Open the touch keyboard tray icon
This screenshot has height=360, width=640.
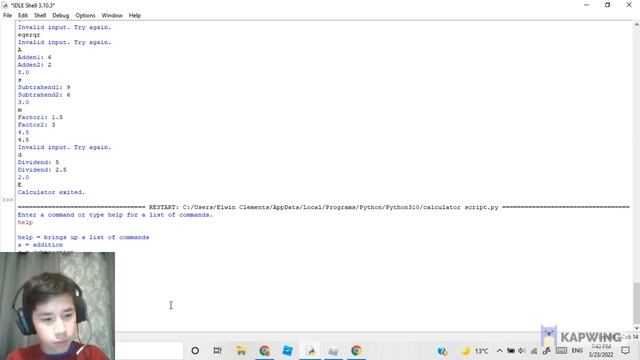pyautogui.click(x=562, y=351)
